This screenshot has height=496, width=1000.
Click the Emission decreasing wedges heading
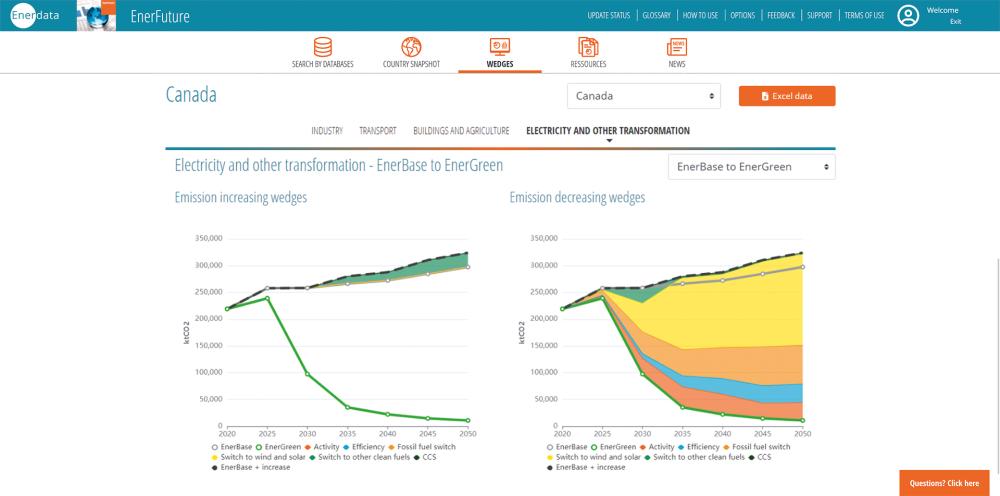(577, 198)
